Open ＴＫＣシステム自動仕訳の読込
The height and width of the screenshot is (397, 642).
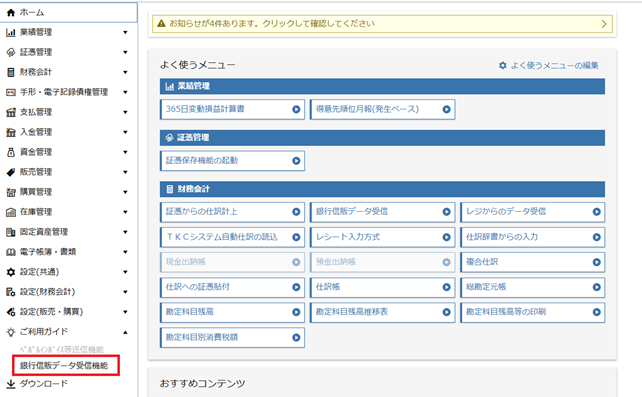(232, 237)
